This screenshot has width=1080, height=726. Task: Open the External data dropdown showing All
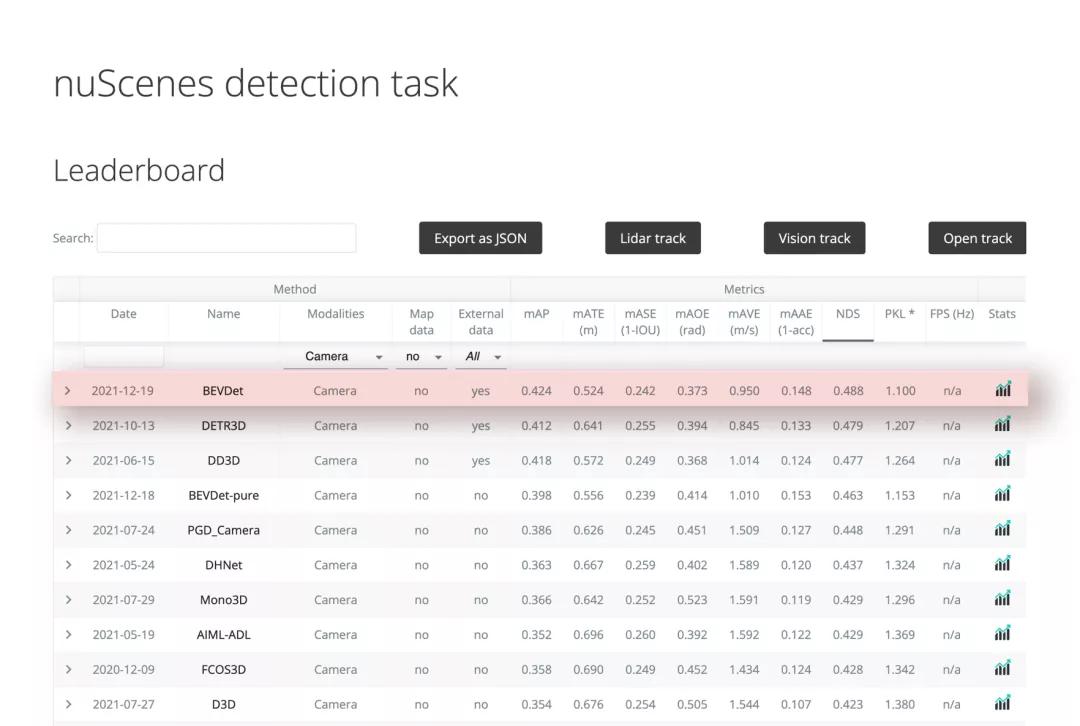pos(479,356)
